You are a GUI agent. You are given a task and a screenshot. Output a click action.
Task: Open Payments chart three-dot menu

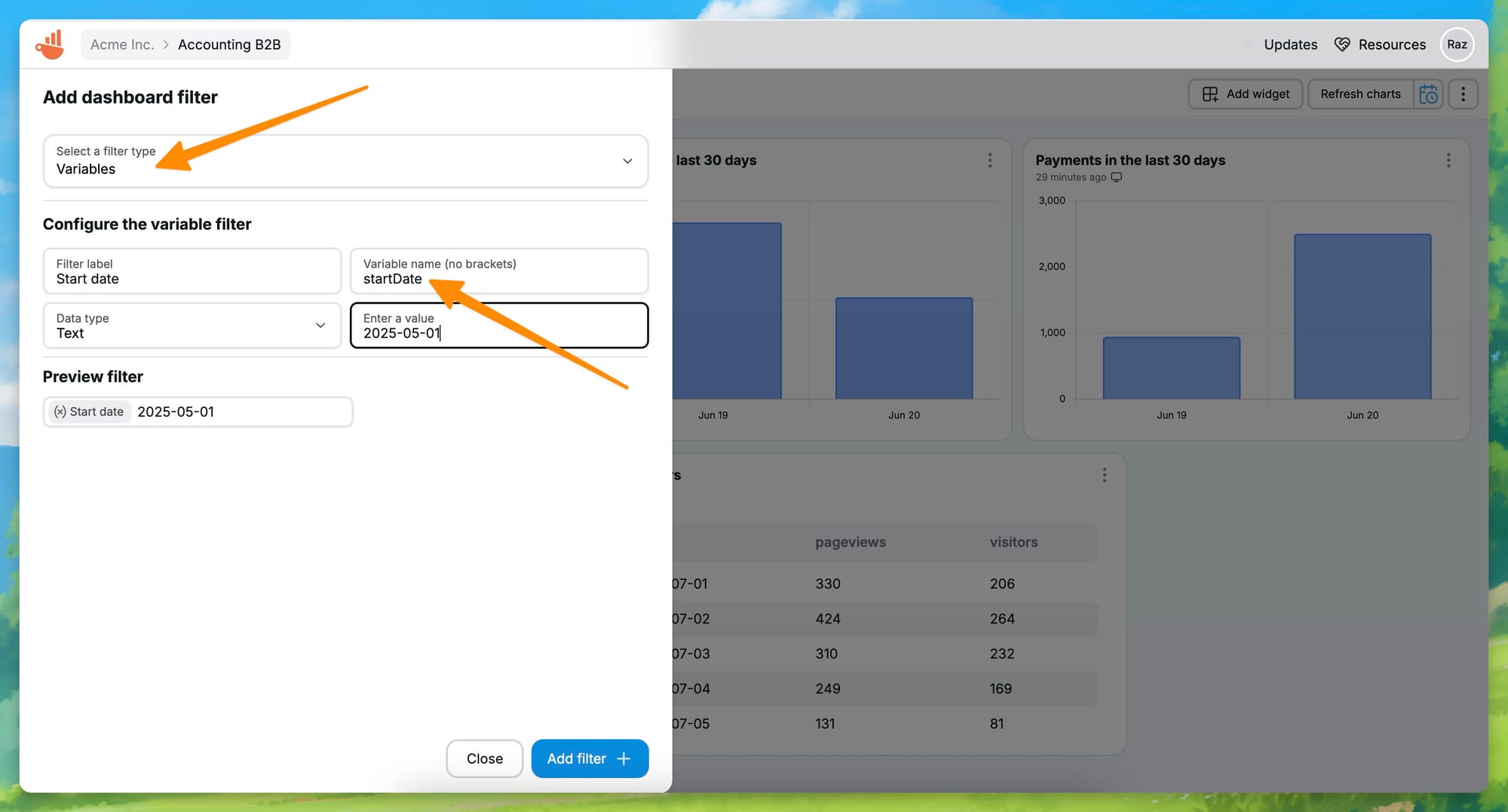coord(1448,161)
